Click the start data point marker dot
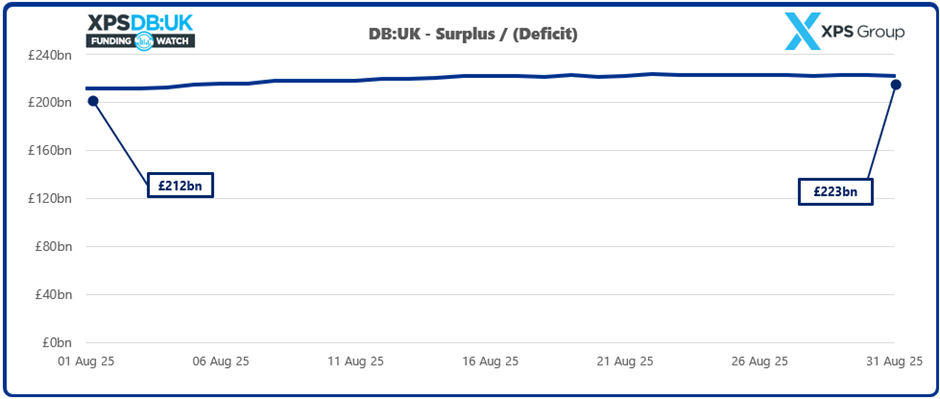 coord(93,101)
